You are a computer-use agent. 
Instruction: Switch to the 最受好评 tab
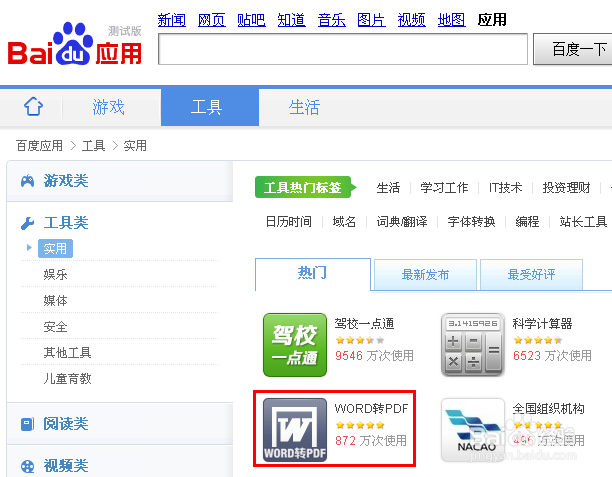coord(531,274)
